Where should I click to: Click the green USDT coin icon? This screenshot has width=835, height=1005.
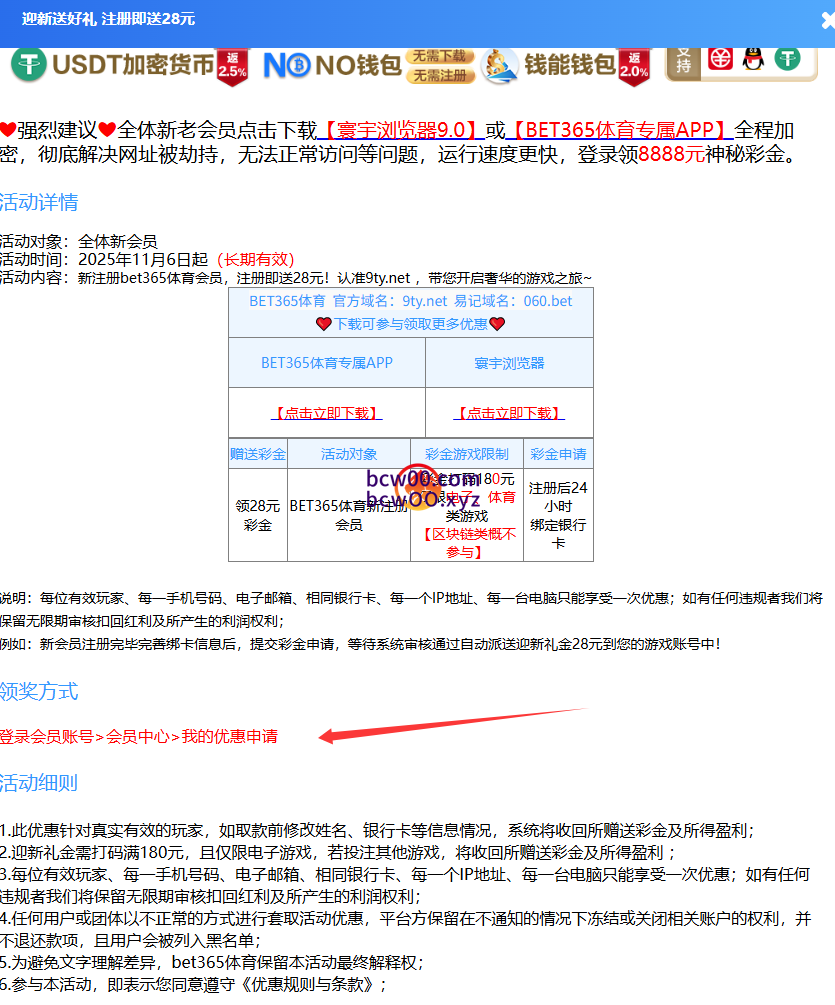pyautogui.click(x=29, y=64)
